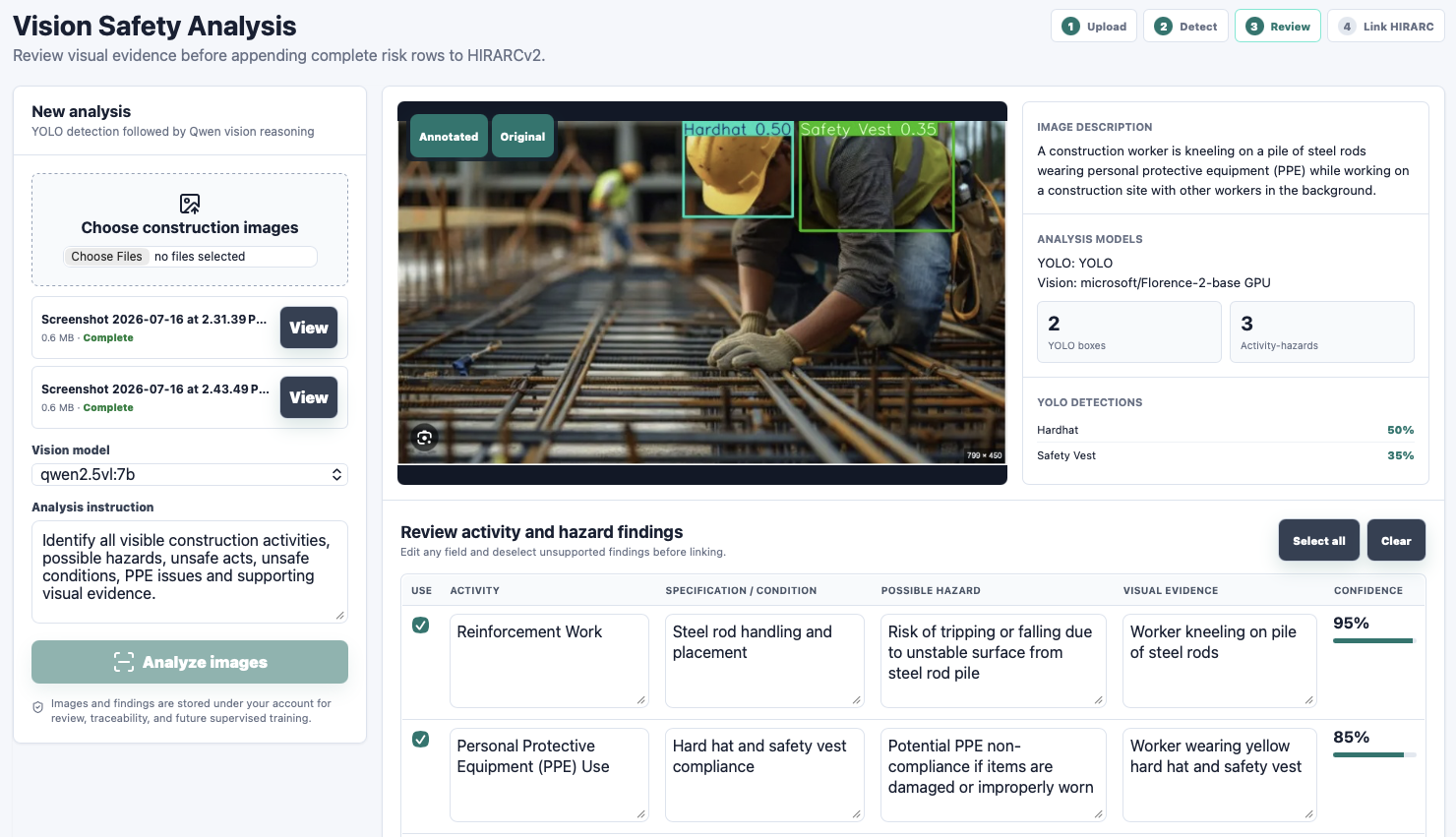Click the shield icon beside the storage notice
1456x837 pixels.
pos(38,707)
